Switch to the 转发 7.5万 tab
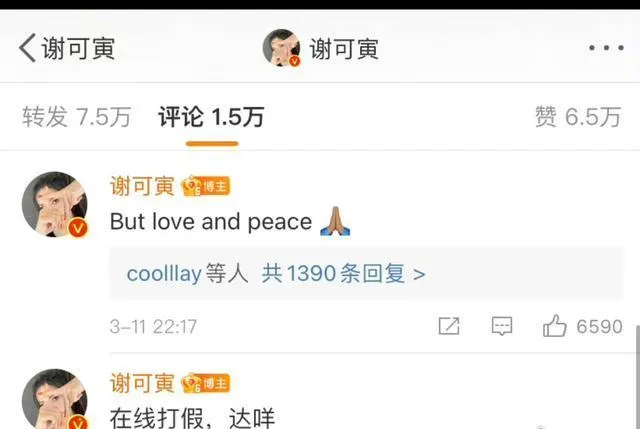This screenshot has height=429, width=640. click(77, 117)
